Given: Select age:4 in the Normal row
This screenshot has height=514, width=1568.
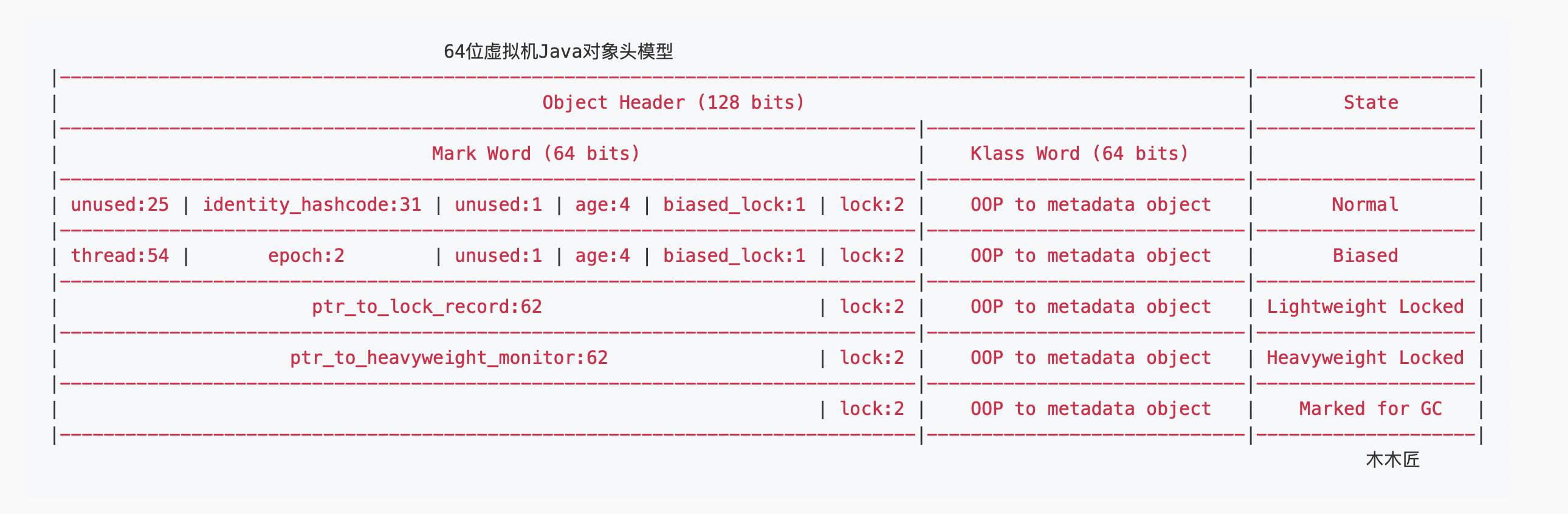Looking at the screenshot, I should tap(602, 204).
